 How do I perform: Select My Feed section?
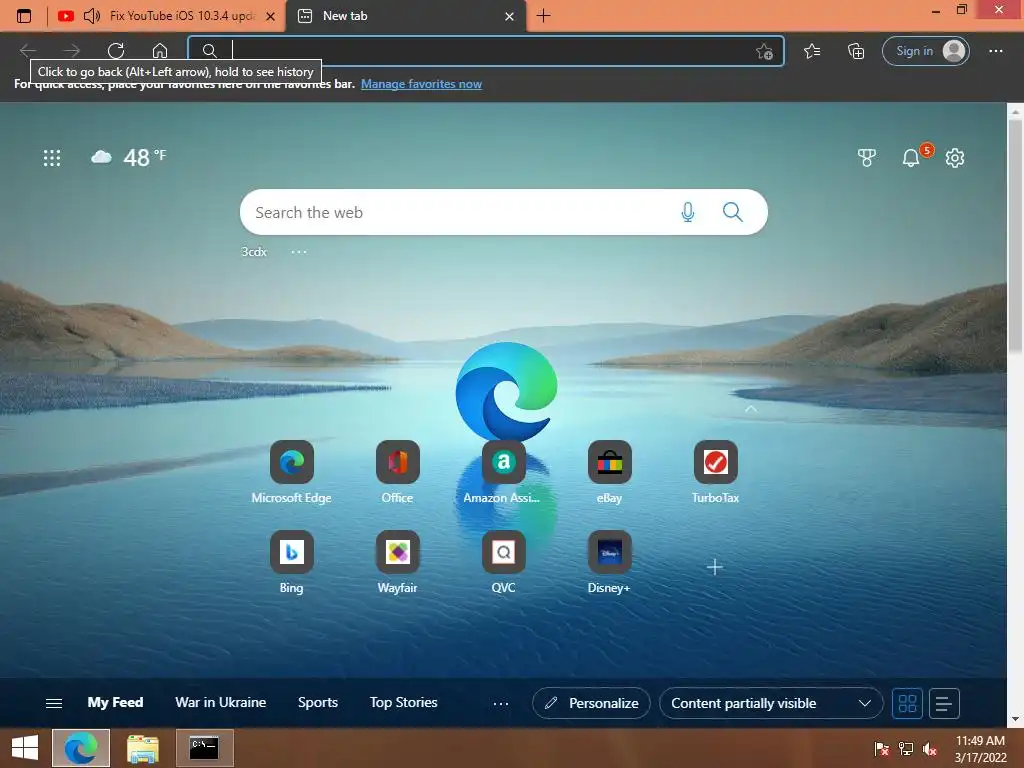(115, 702)
